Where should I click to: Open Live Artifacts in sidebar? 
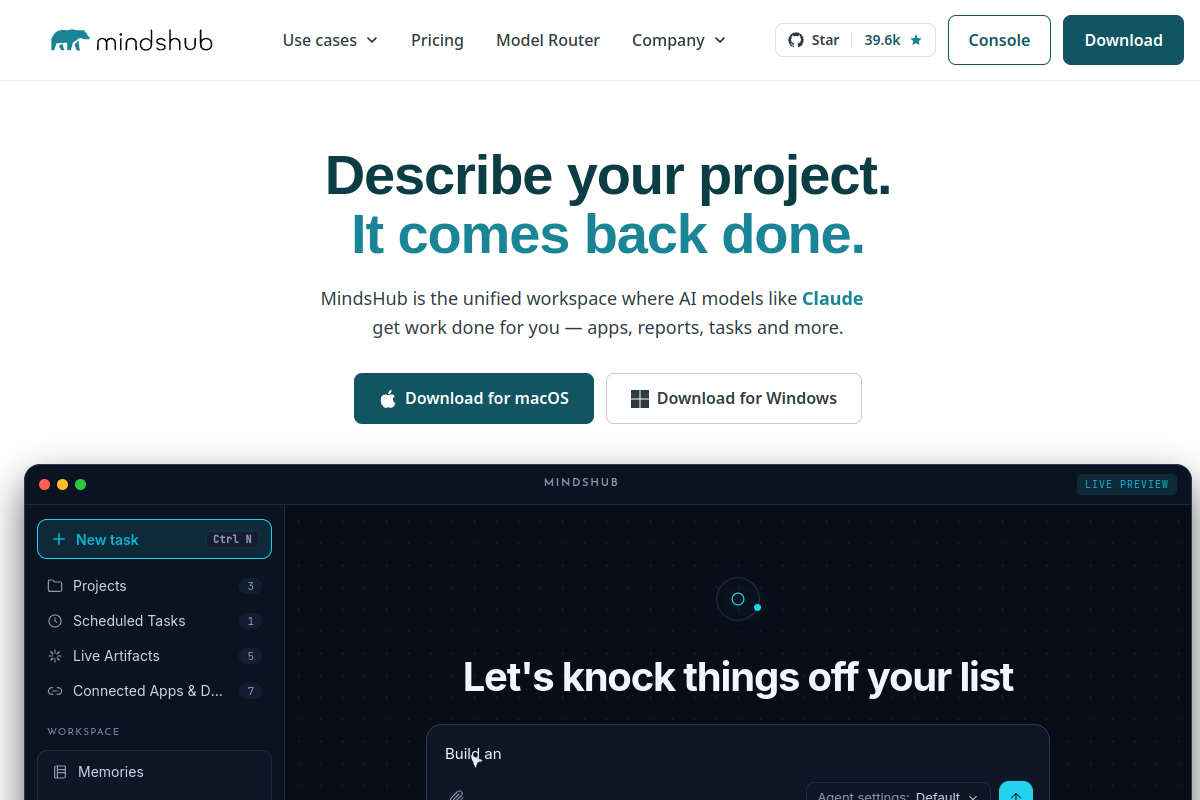(154, 656)
